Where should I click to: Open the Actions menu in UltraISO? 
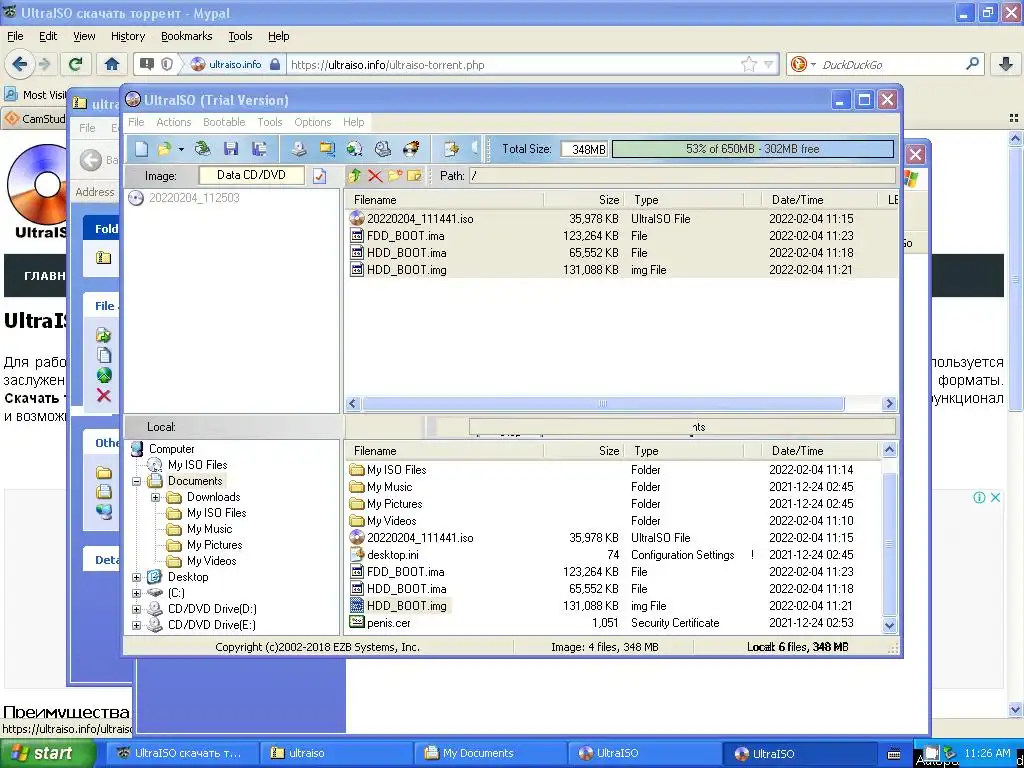(174, 122)
